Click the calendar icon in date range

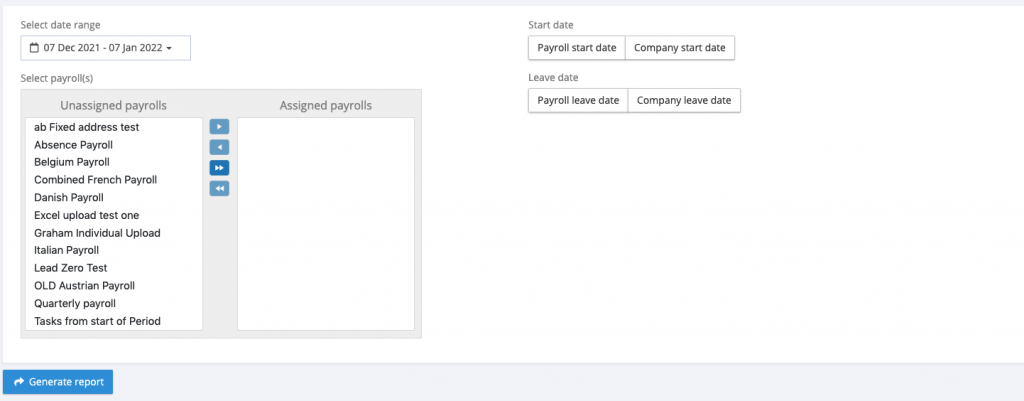pyautogui.click(x=34, y=48)
